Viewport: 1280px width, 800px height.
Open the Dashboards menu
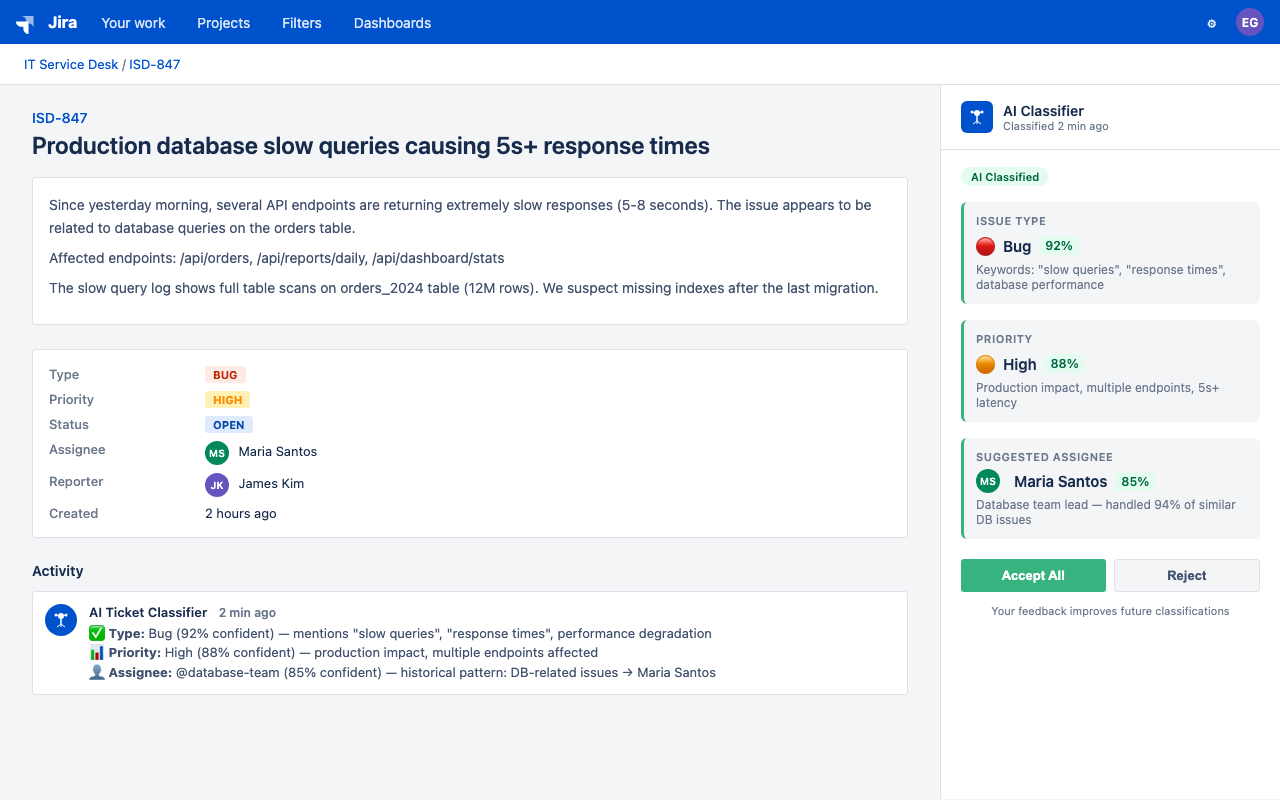coord(392,22)
